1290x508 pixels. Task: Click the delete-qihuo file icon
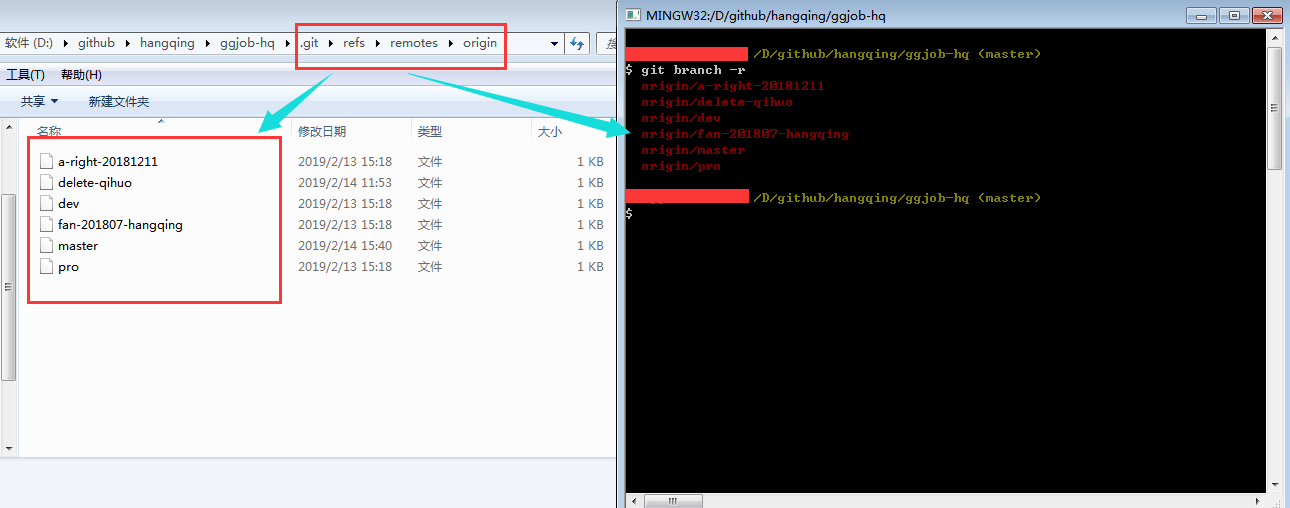tap(45, 182)
